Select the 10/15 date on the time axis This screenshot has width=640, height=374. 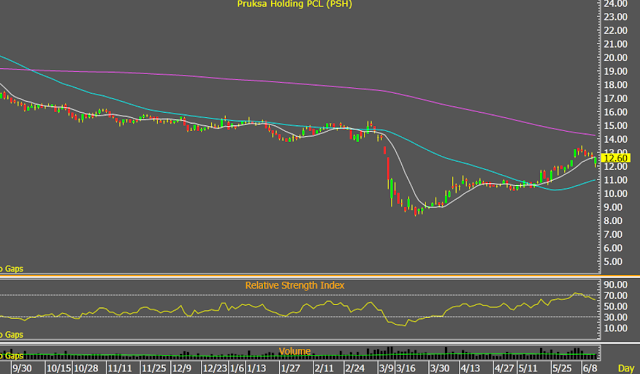tap(59, 368)
